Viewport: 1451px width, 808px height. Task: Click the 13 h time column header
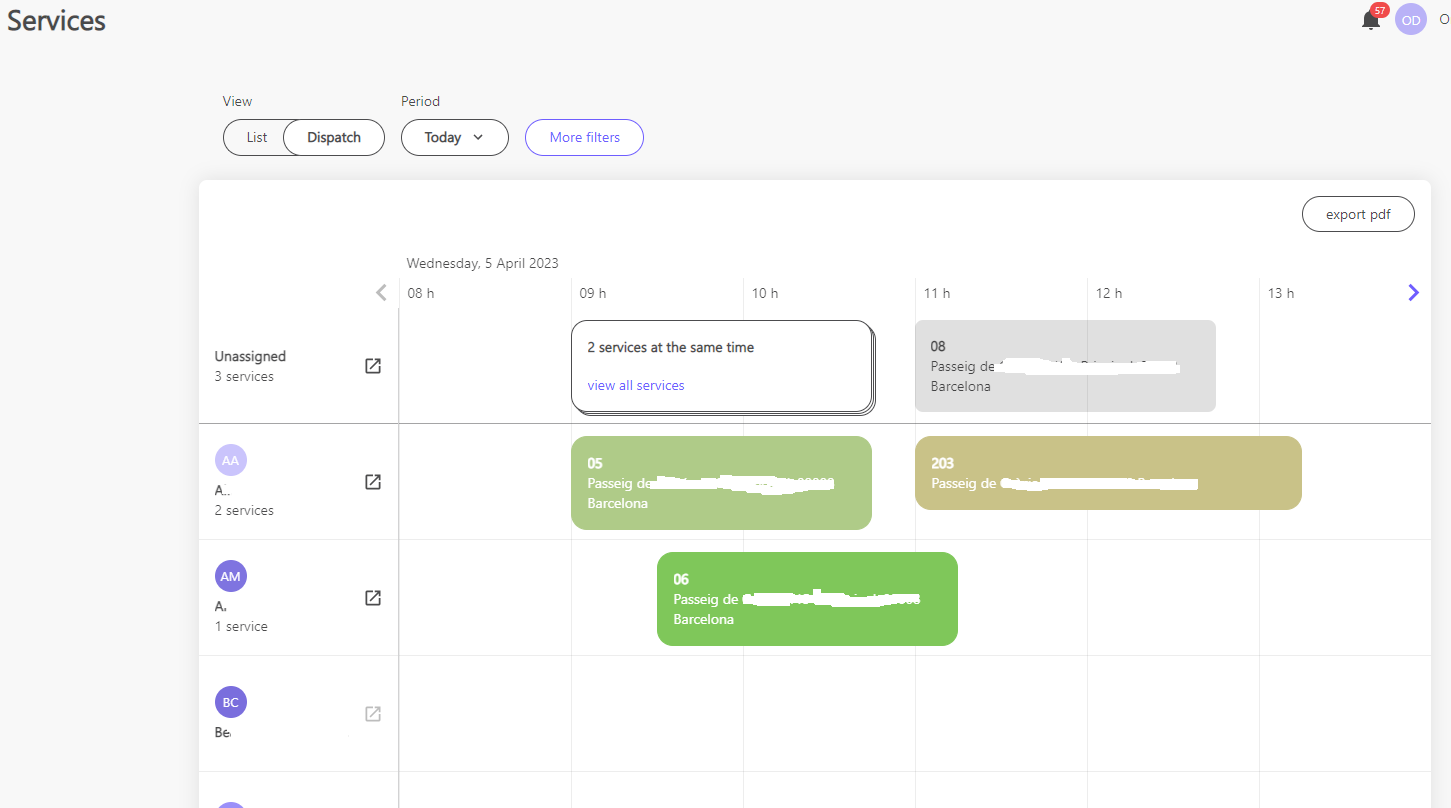(x=1281, y=293)
